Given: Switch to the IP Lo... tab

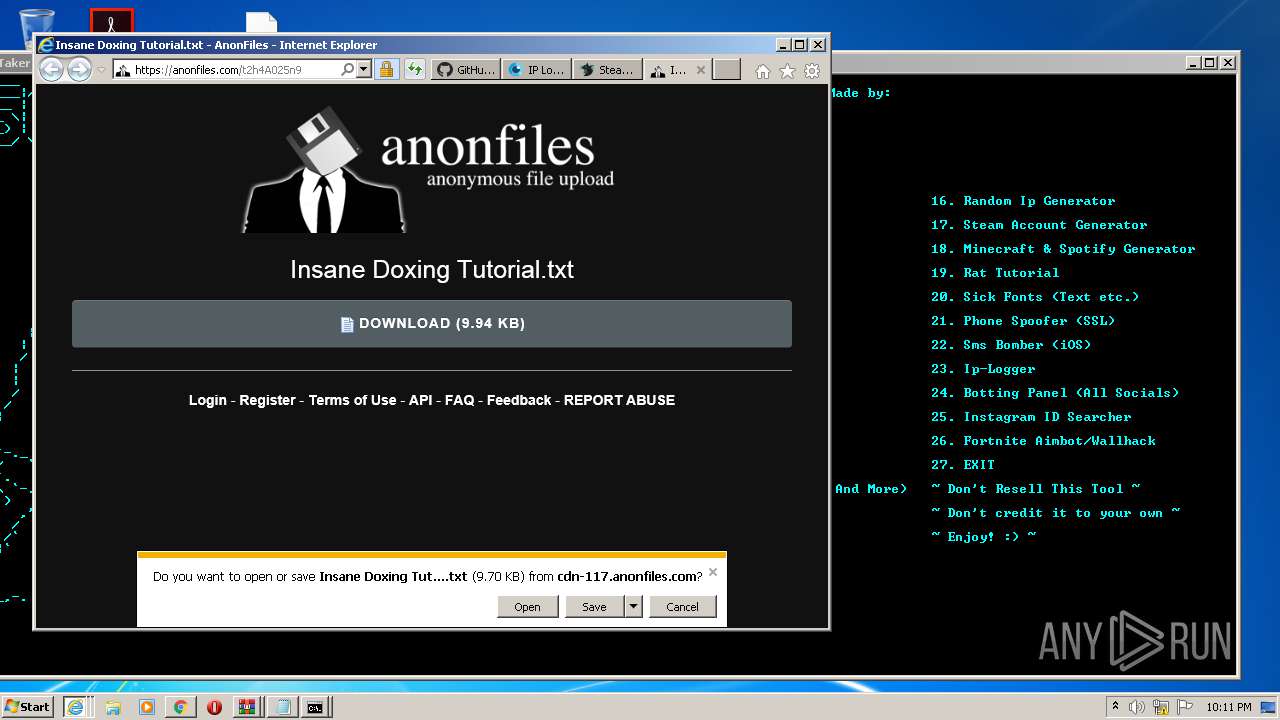Looking at the screenshot, I should (x=536, y=70).
